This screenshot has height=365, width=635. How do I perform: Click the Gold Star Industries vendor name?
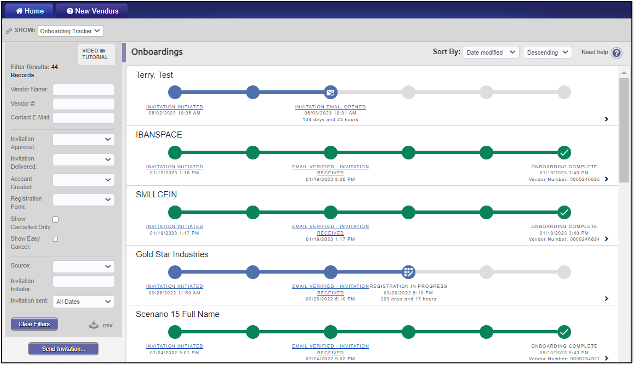coord(172,254)
